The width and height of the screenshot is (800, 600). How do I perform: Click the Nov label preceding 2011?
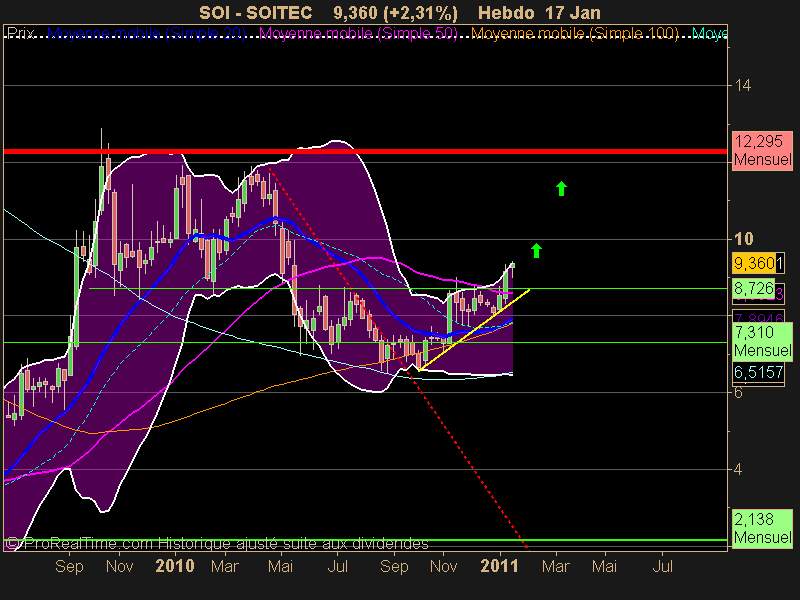click(443, 566)
